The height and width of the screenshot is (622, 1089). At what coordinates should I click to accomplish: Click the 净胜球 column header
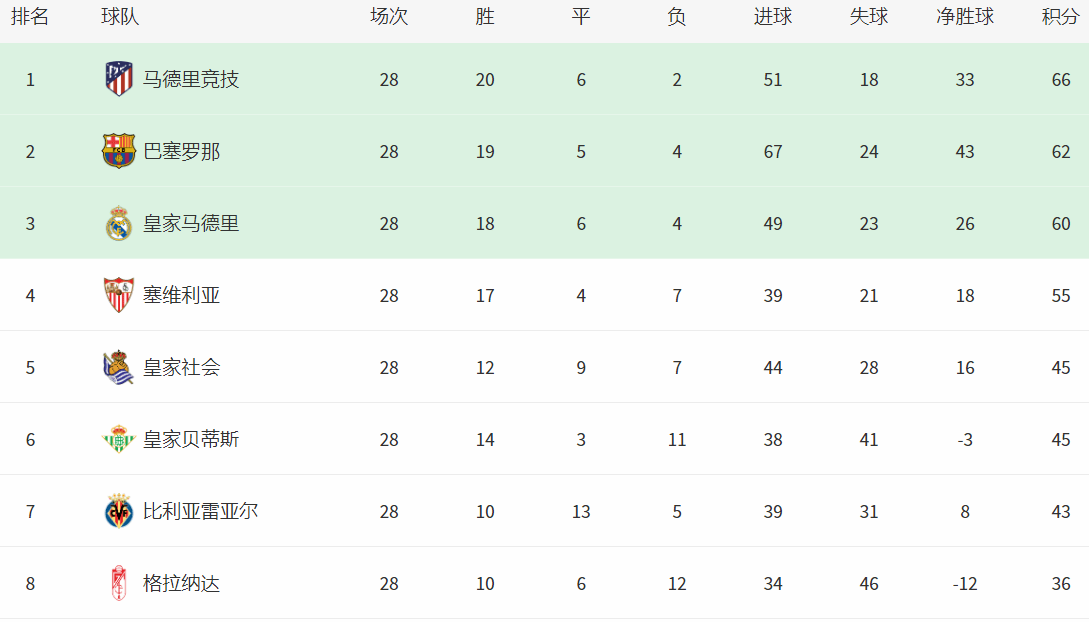point(965,17)
